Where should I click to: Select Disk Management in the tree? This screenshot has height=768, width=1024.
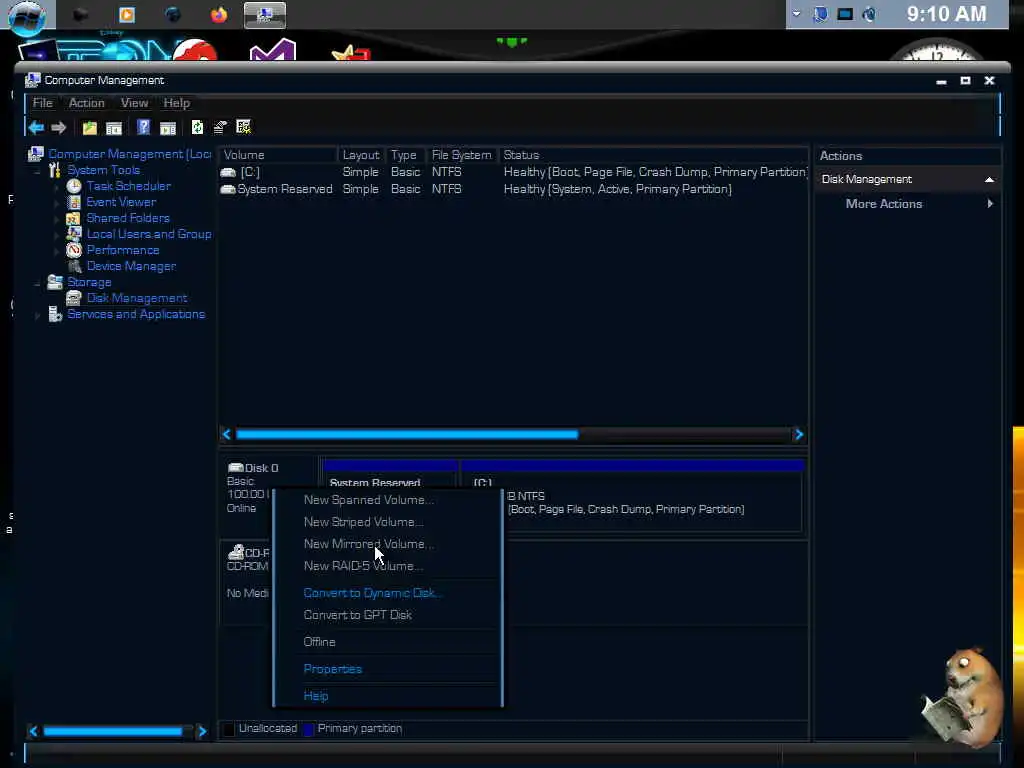pyautogui.click(x=136, y=298)
